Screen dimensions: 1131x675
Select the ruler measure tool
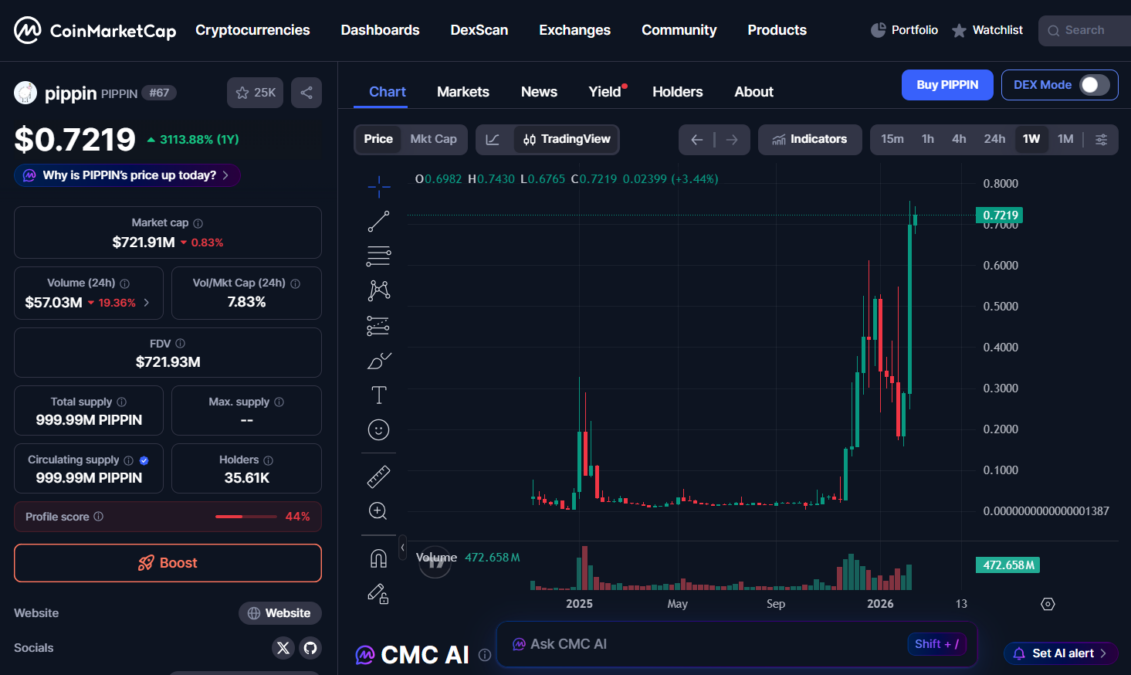click(x=379, y=476)
